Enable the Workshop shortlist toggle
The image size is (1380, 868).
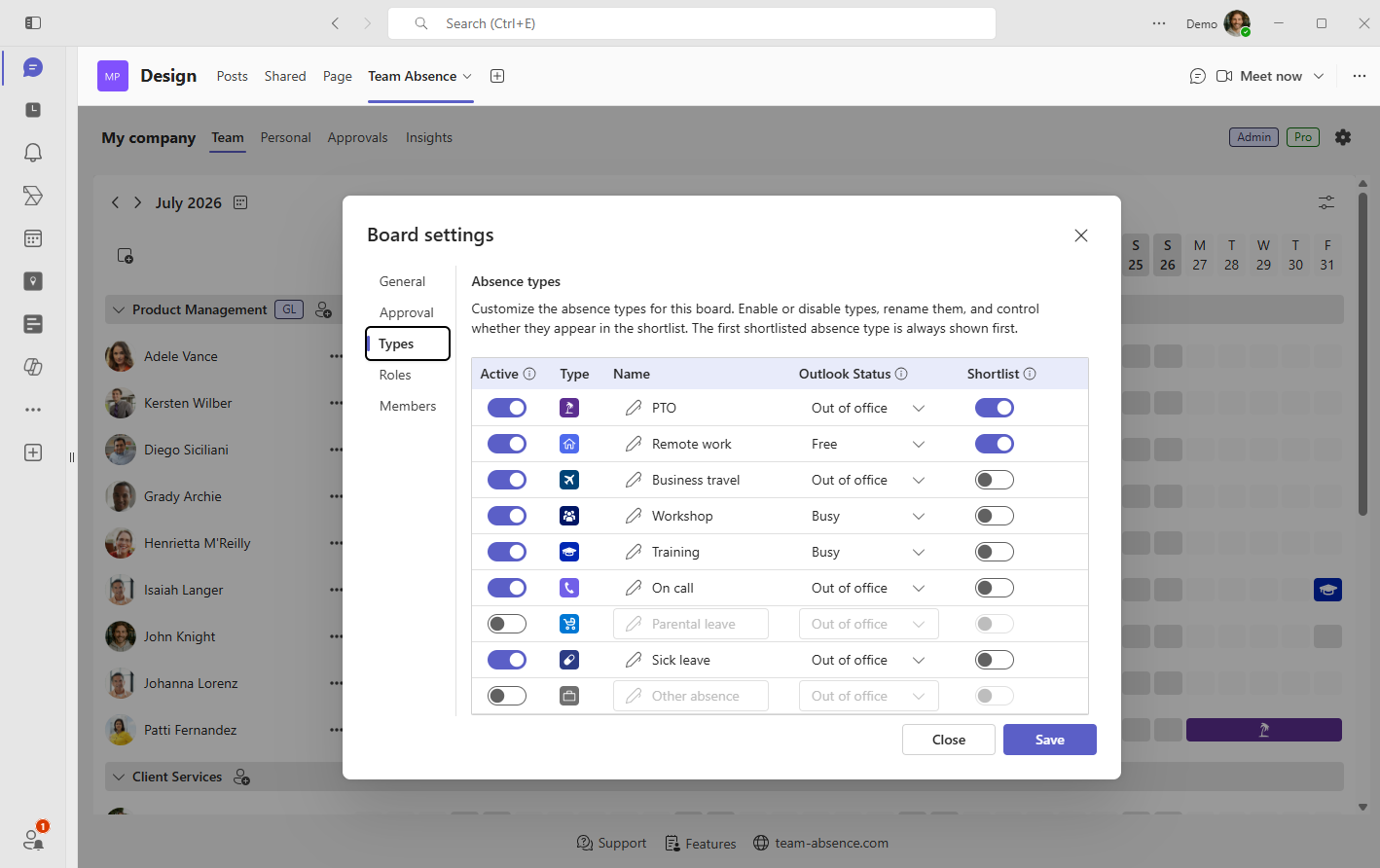pos(995,516)
